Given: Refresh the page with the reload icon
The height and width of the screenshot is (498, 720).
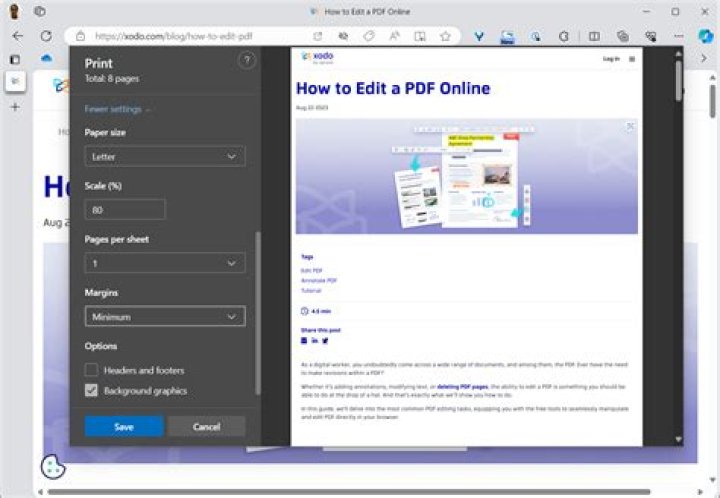Looking at the screenshot, I should coord(46,36).
